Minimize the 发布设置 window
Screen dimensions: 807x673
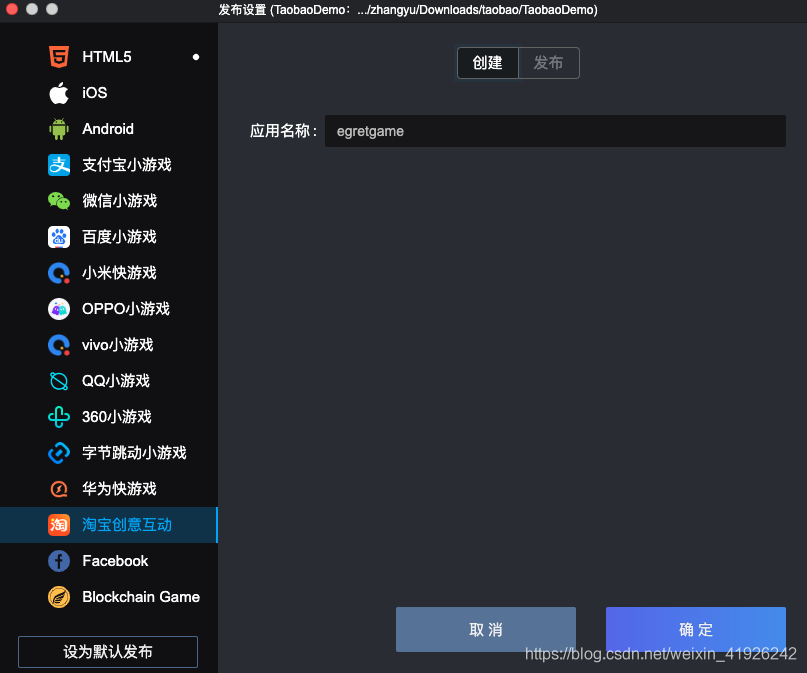click(x=32, y=9)
